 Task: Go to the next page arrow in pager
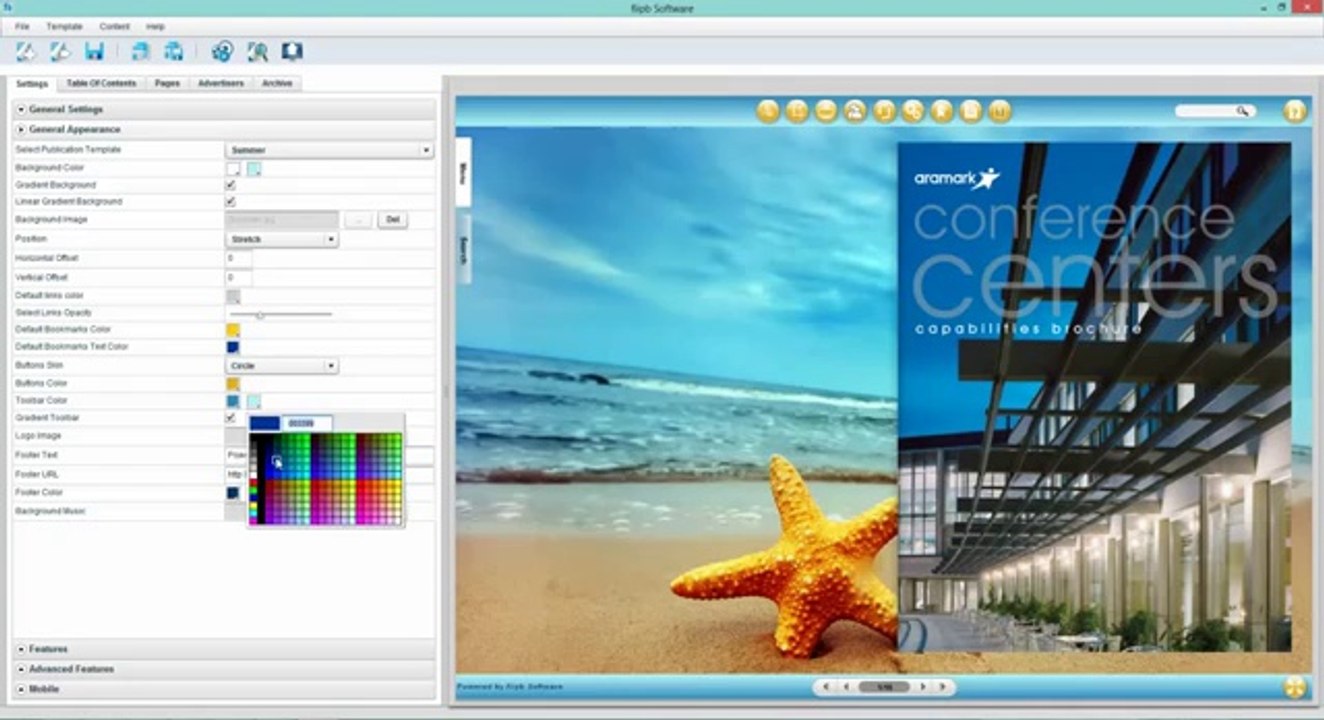pyautogui.click(x=922, y=687)
